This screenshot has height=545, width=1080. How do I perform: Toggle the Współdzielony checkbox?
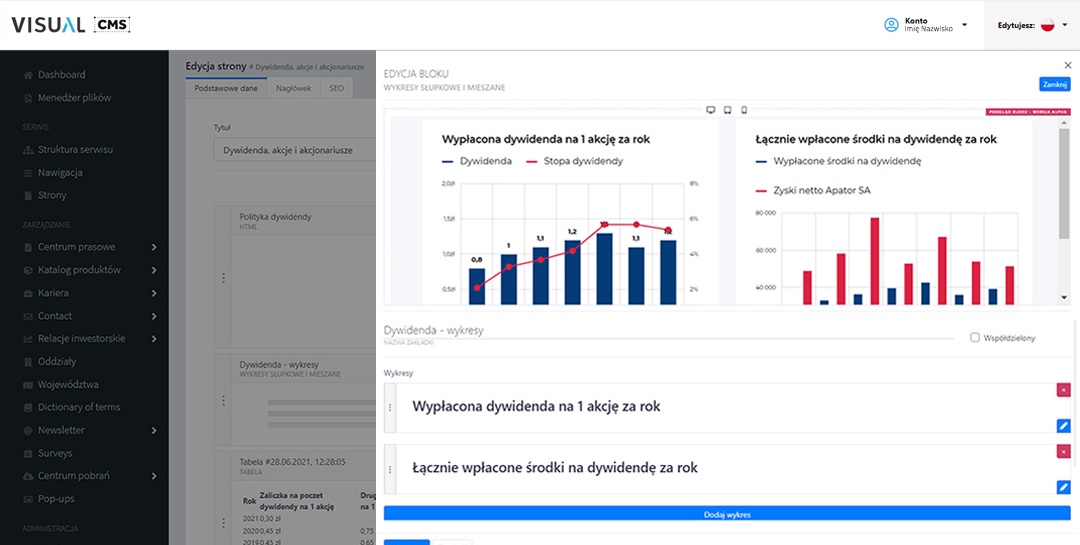tap(975, 338)
